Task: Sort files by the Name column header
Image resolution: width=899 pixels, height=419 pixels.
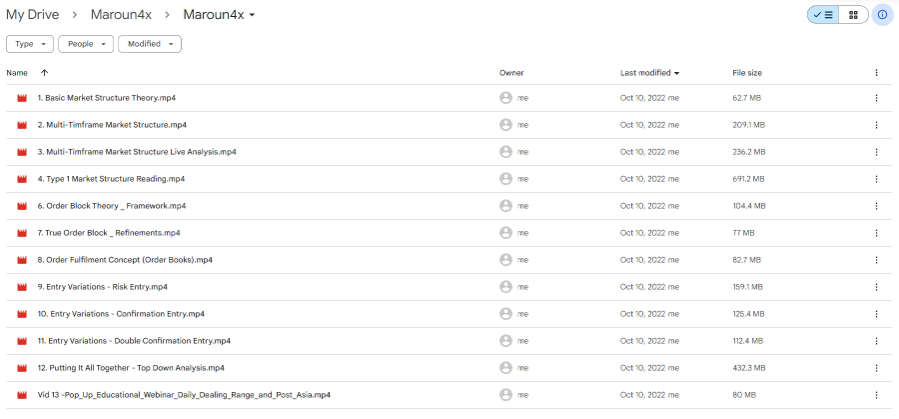Action: pos(17,73)
